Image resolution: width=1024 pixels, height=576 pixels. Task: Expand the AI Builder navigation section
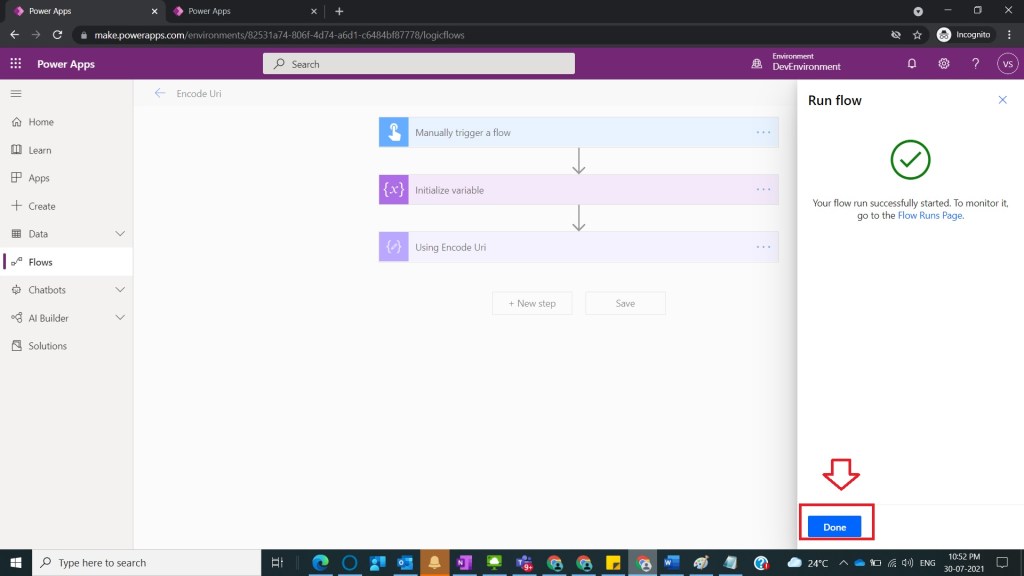[x=120, y=318]
